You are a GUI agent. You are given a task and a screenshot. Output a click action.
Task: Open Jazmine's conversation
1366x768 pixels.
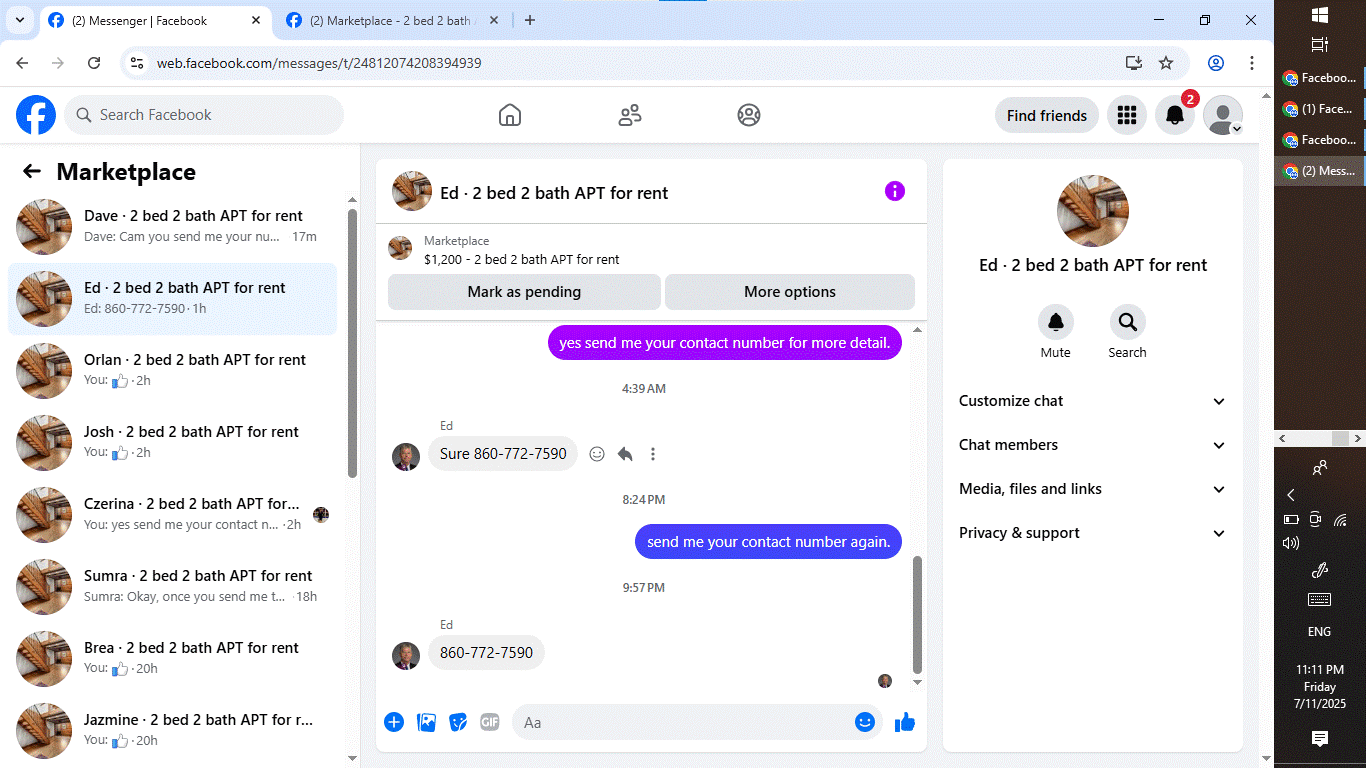[x=173, y=731]
